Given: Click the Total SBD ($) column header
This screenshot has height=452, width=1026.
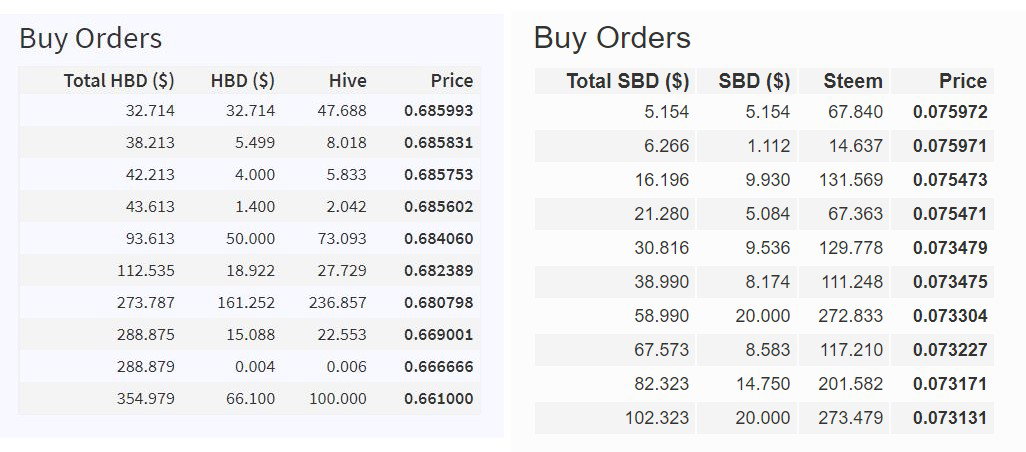Looking at the screenshot, I should (628, 81).
